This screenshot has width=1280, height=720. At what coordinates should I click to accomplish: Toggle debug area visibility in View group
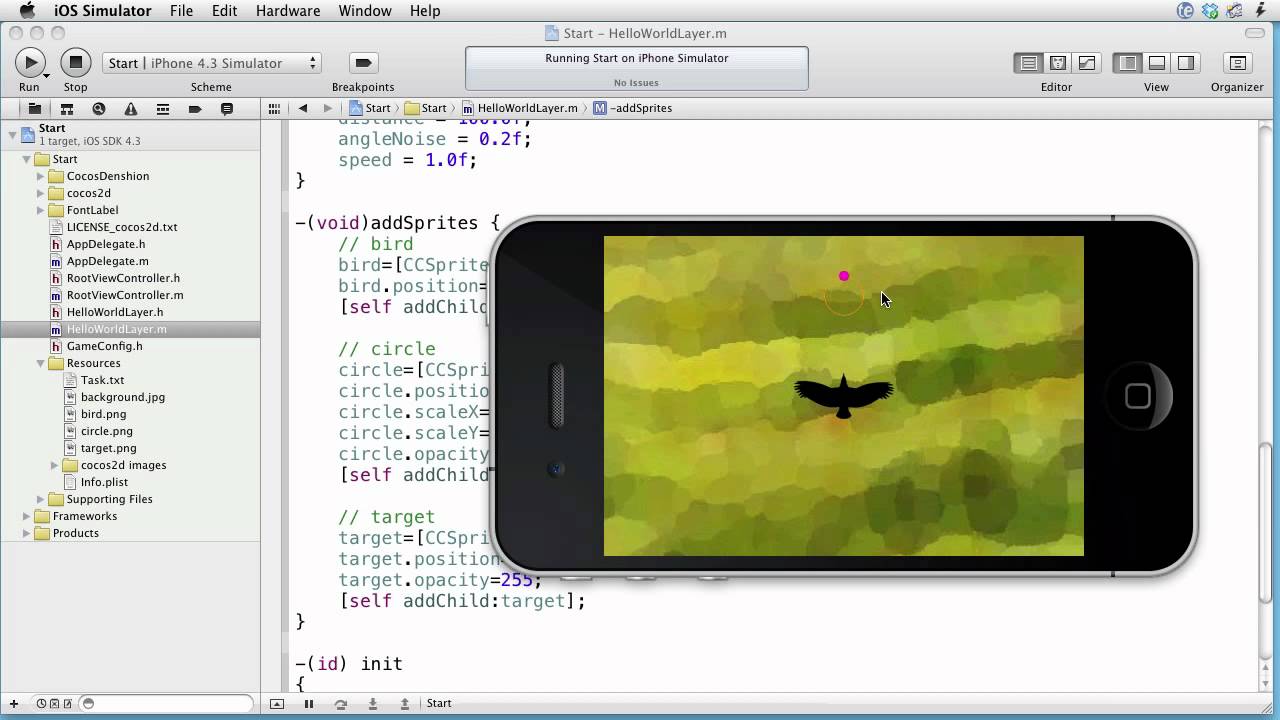pyautogui.click(x=1157, y=63)
